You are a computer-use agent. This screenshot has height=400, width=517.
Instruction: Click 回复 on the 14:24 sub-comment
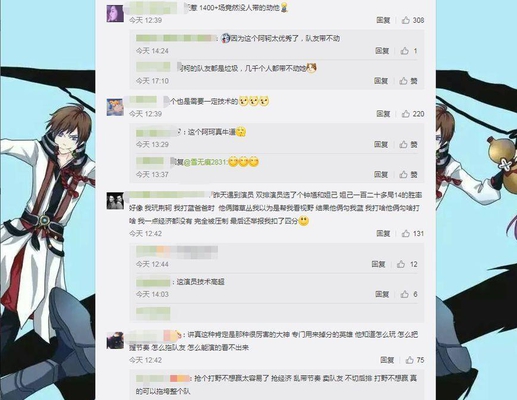click(382, 51)
